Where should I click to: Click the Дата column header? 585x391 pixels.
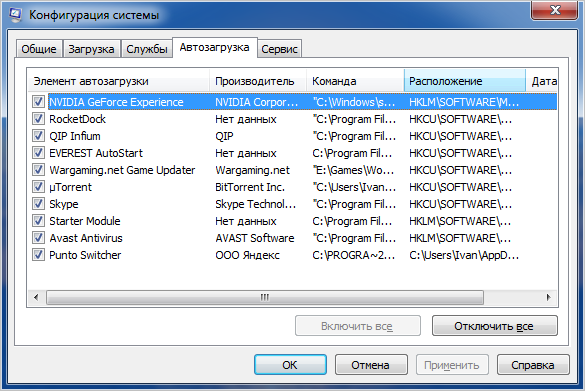pyautogui.click(x=542, y=81)
